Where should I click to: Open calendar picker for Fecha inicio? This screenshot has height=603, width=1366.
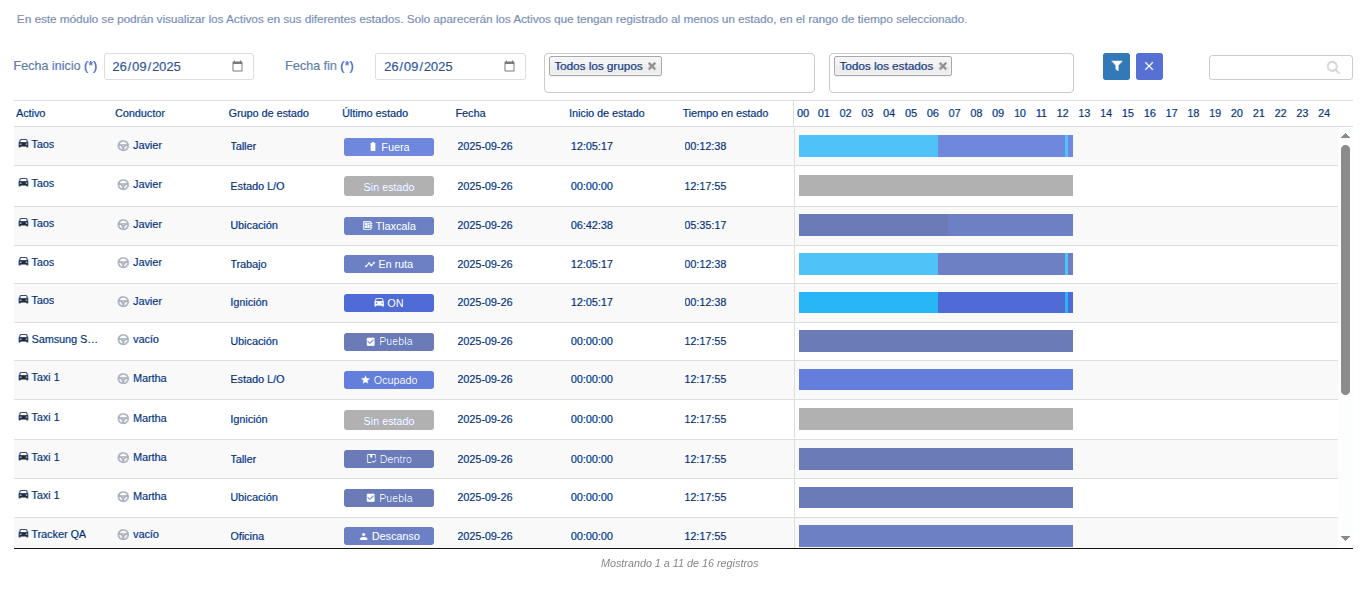click(x=237, y=66)
